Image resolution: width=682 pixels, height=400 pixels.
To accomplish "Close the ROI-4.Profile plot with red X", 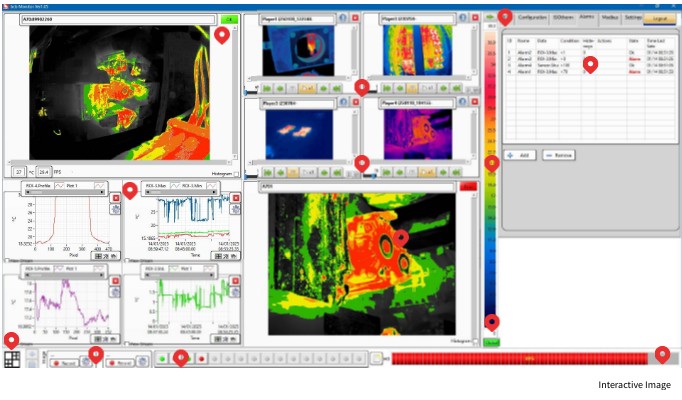I will pyautogui.click(x=115, y=198).
